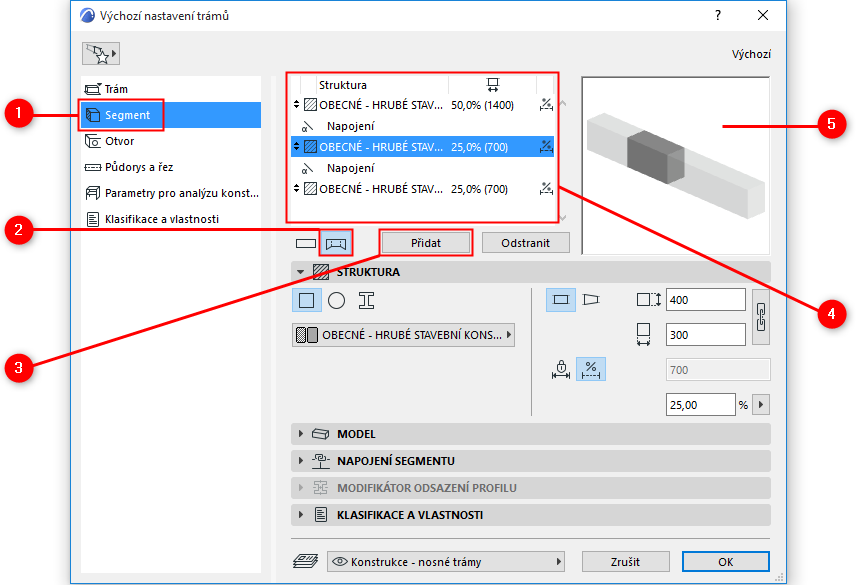
Task: Select rectangular cross-section shape
Action: click(x=306, y=301)
